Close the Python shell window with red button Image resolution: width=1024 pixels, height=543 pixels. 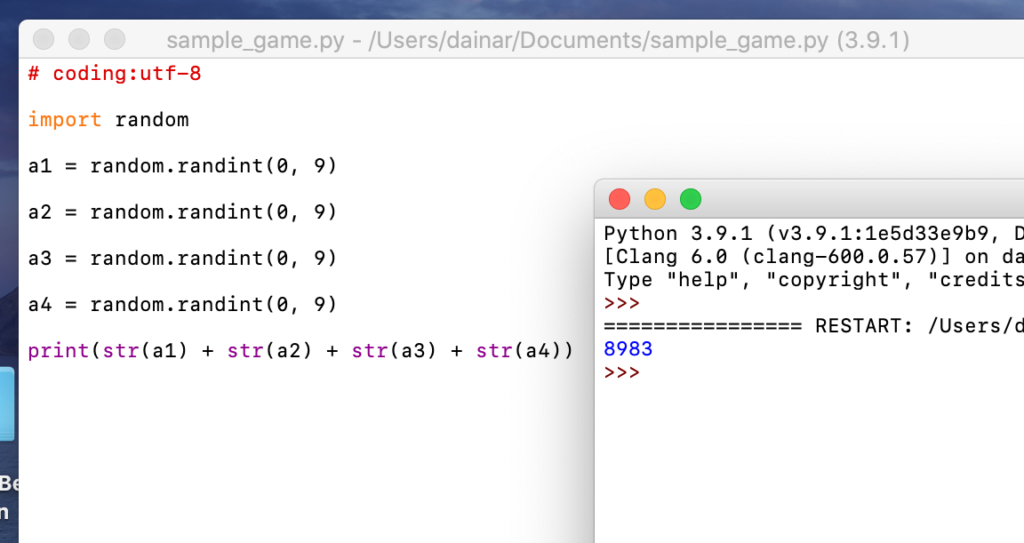(x=619, y=199)
